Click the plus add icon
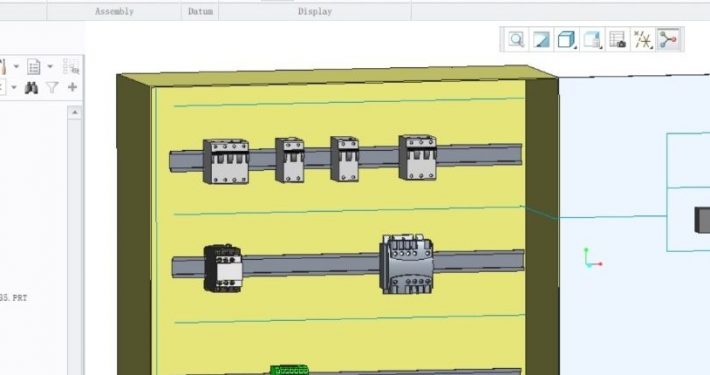The image size is (710, 375). coord(72,87)
